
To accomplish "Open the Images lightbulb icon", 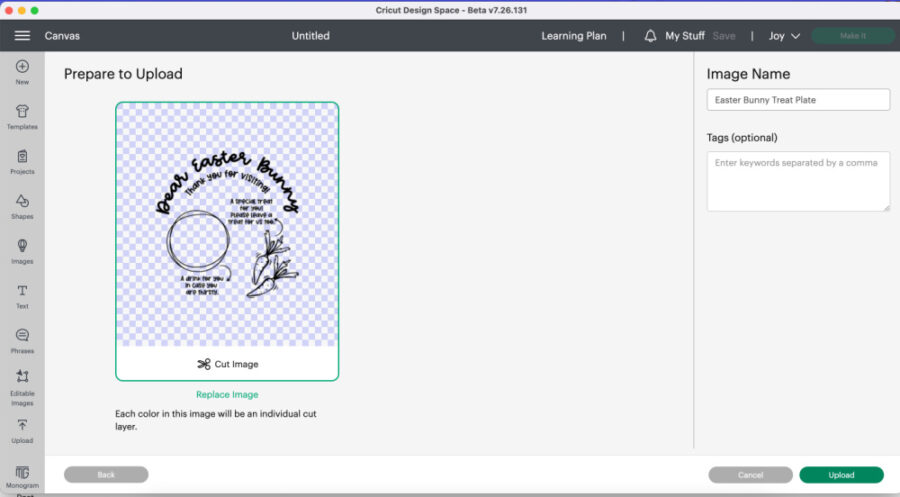I will [22, 246].
